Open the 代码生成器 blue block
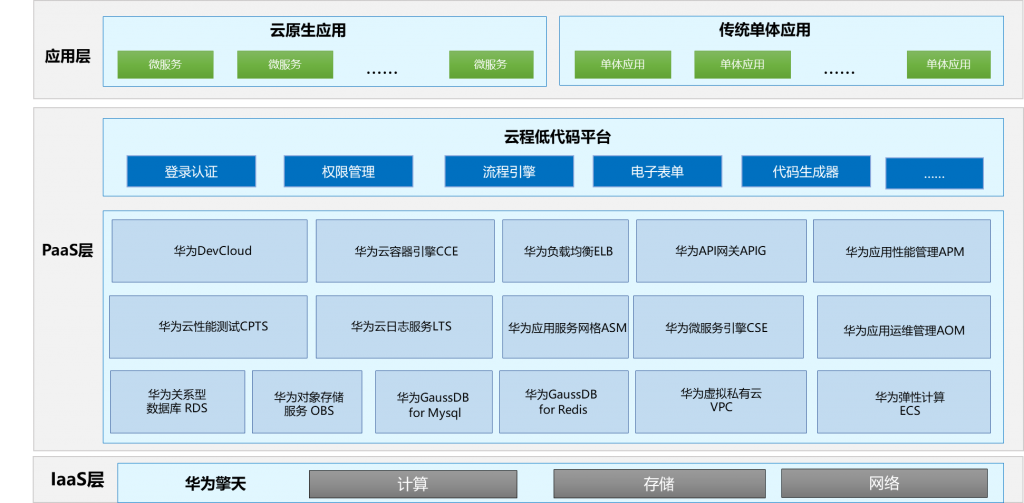Screen dimensions: 1024x503 point(805,172)
